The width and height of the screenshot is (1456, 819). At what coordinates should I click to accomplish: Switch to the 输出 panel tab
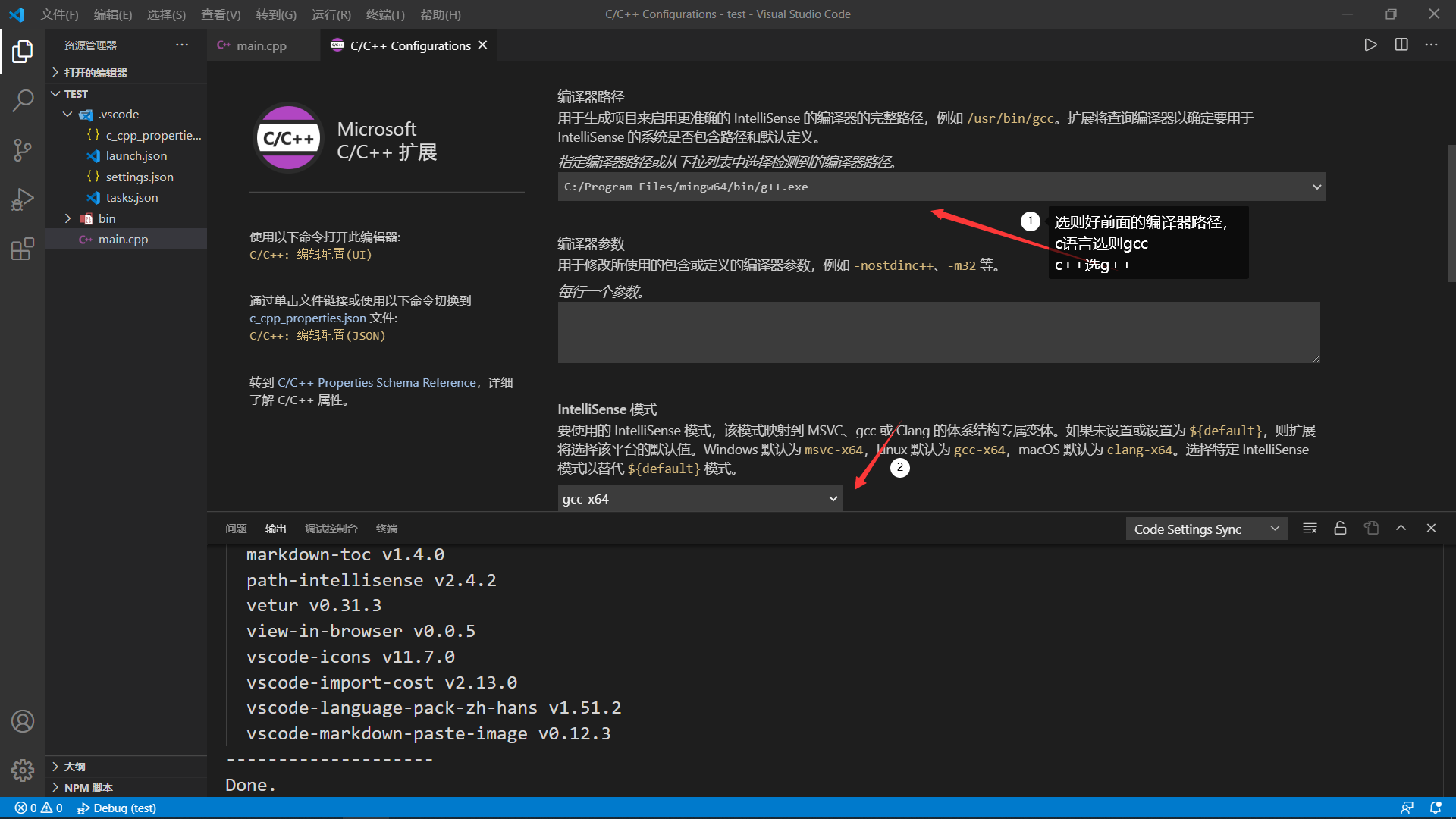click(275, 529)
